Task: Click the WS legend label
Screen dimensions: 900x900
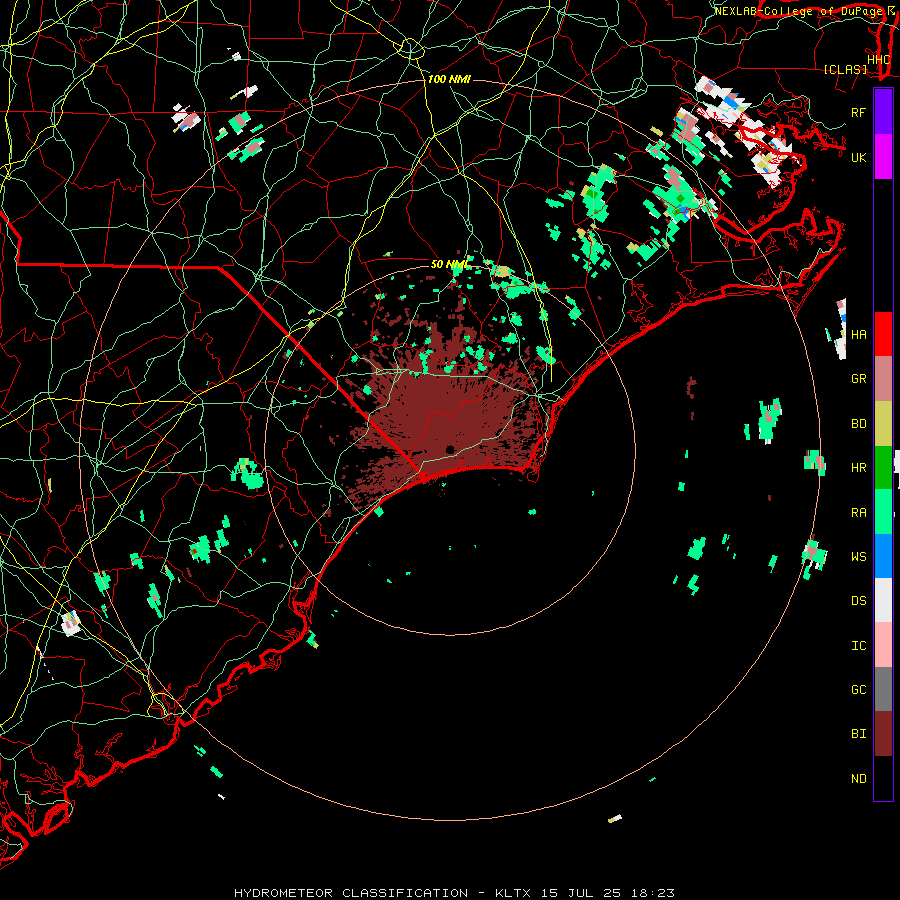Action: [858, 556]
